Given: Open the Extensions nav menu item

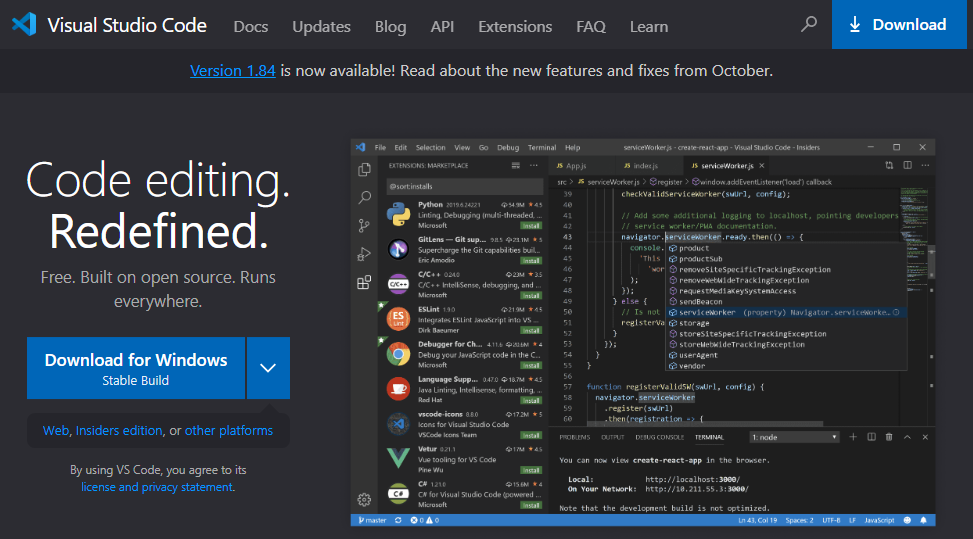Looking at the screenshot, I should [x=515, y=27].
